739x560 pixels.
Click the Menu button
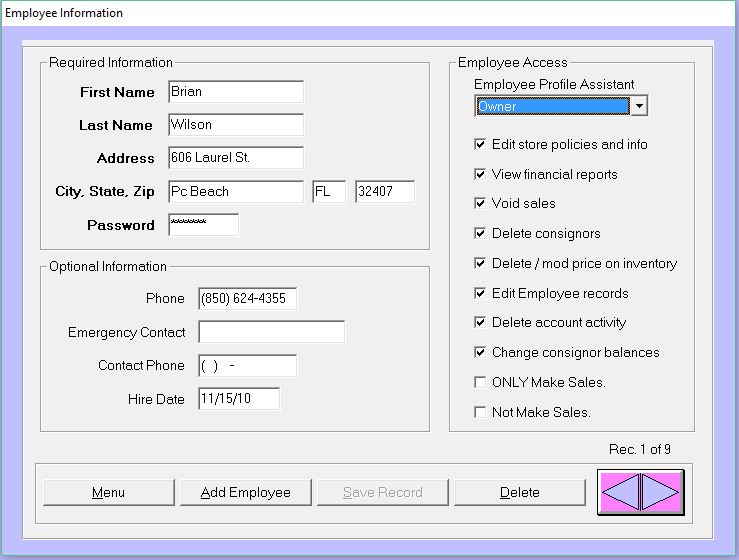coord(108,493)
